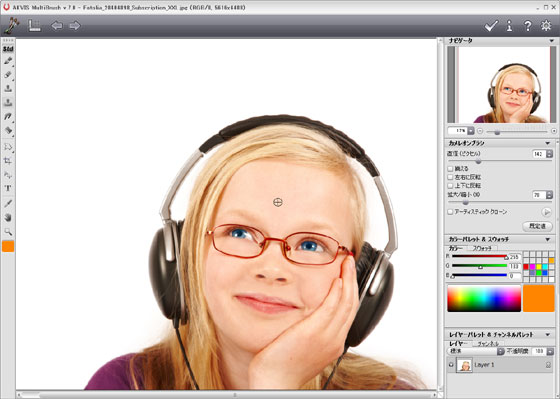Click the ruler-like second icon in the top bar

click(35, 26)
